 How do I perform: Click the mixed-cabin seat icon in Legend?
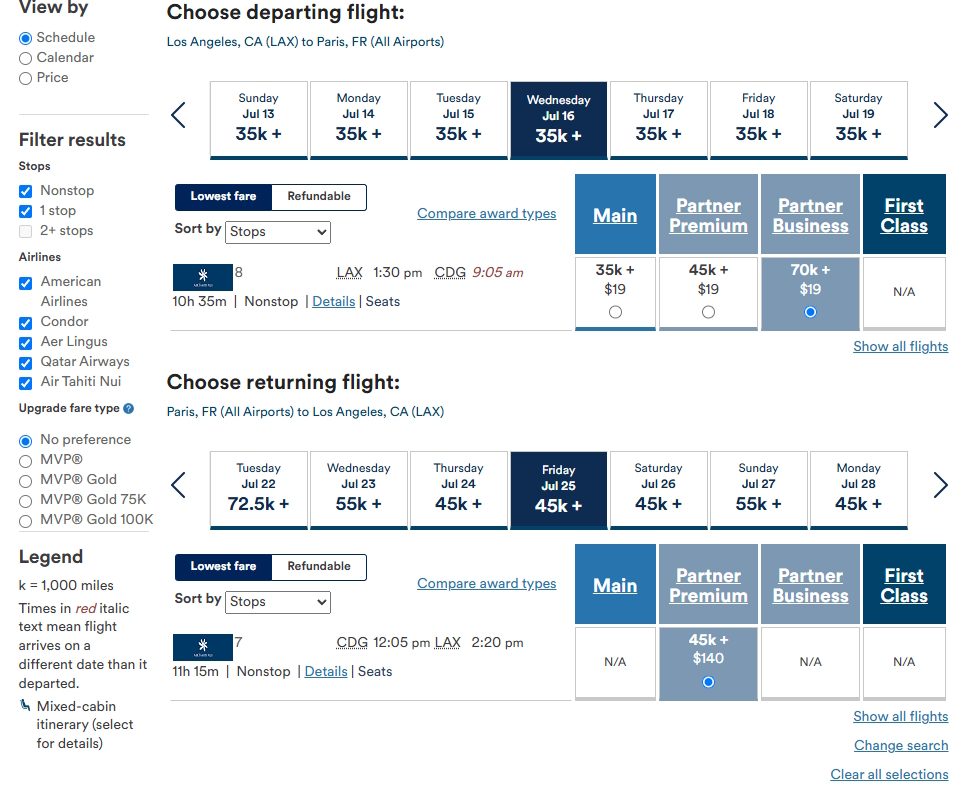25,705
